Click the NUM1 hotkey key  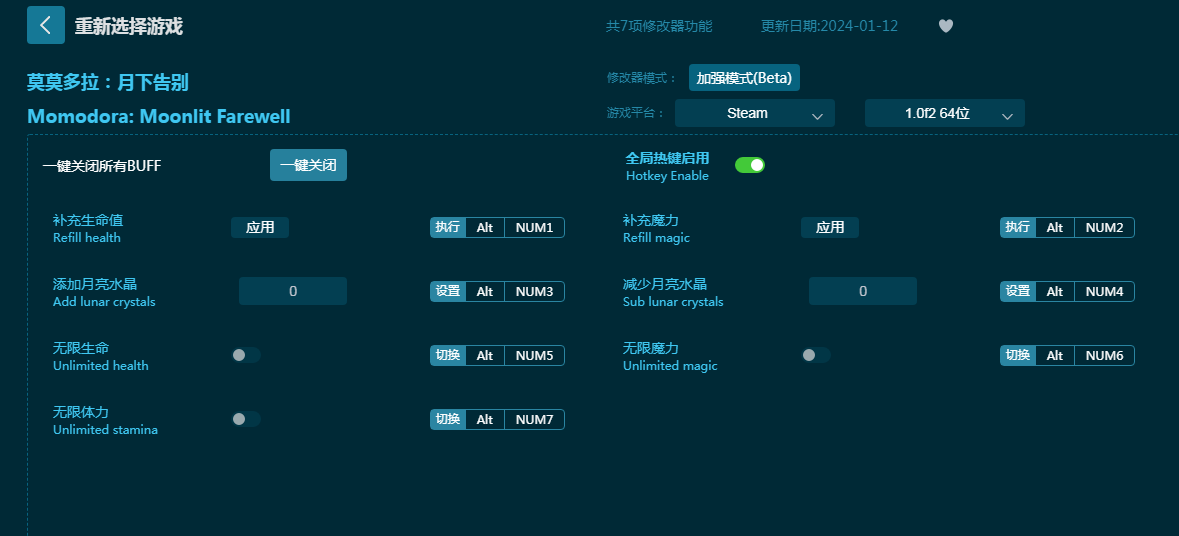[535, 227]
